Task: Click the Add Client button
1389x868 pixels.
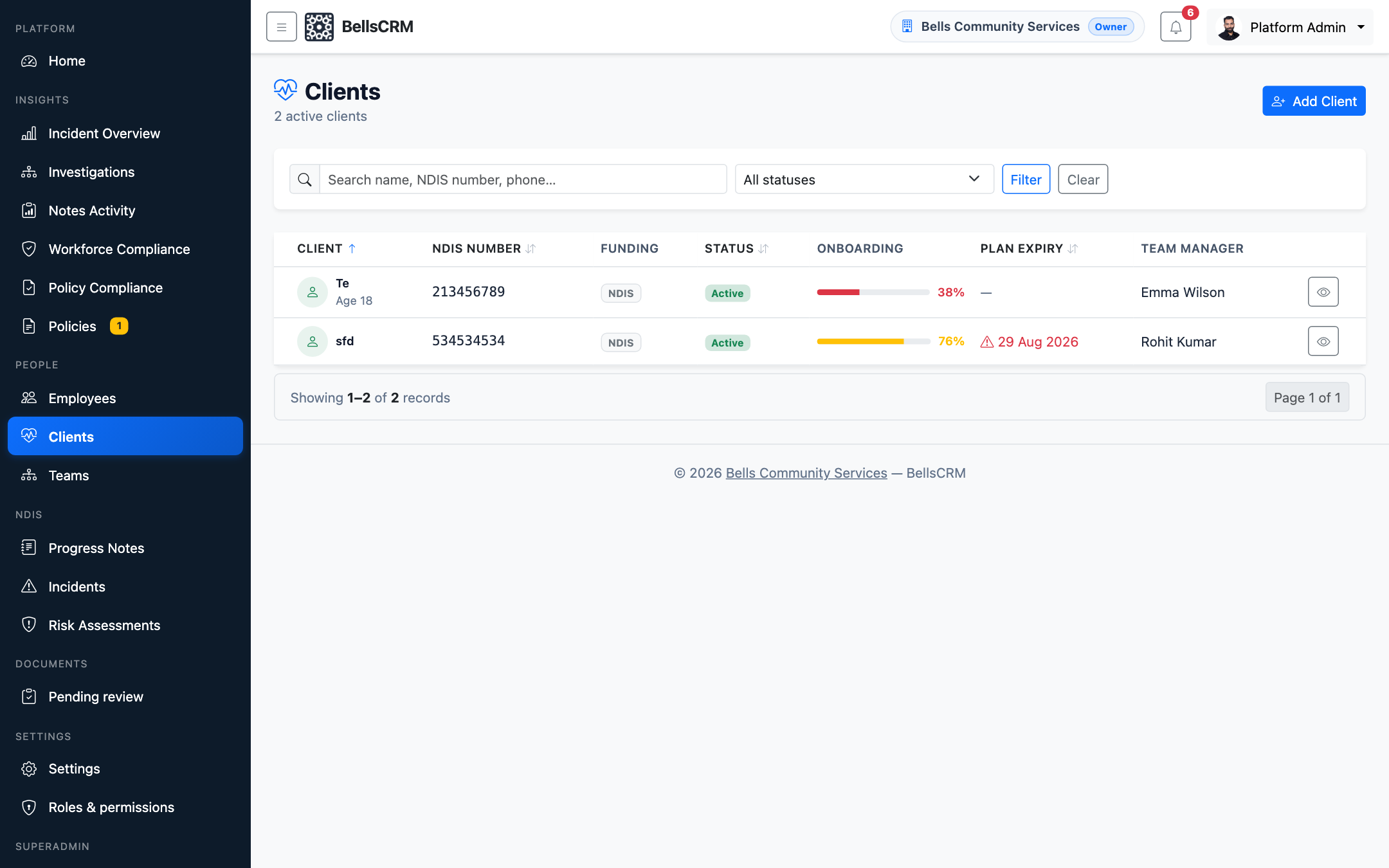Action: [x=1314, y=101]
